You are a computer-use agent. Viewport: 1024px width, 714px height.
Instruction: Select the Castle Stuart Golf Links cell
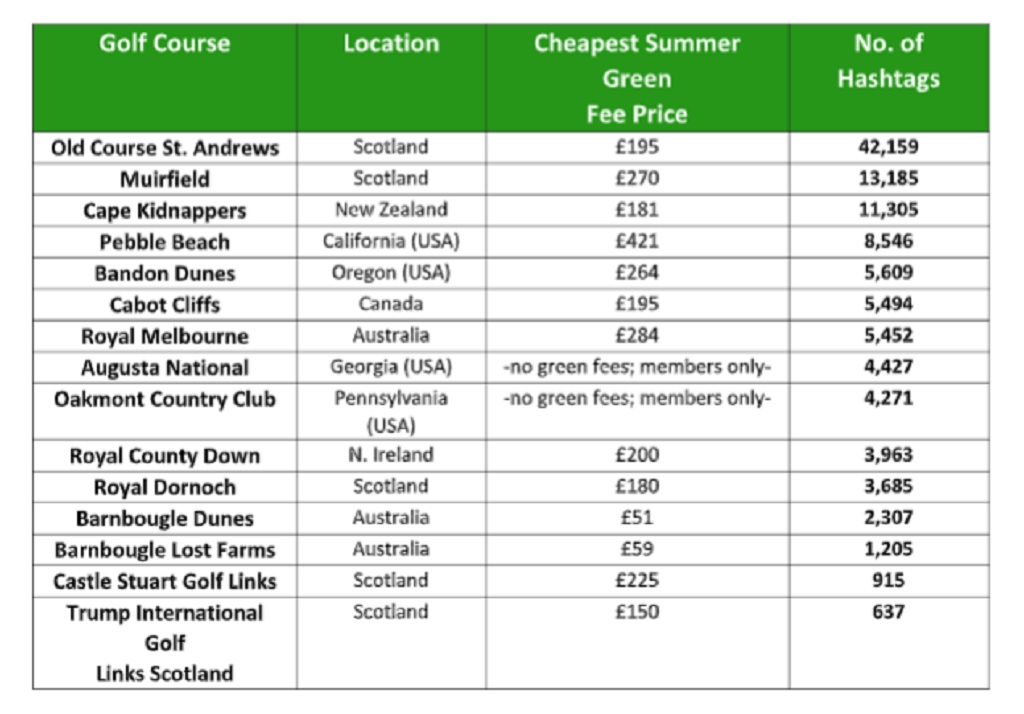coord(165,581)
